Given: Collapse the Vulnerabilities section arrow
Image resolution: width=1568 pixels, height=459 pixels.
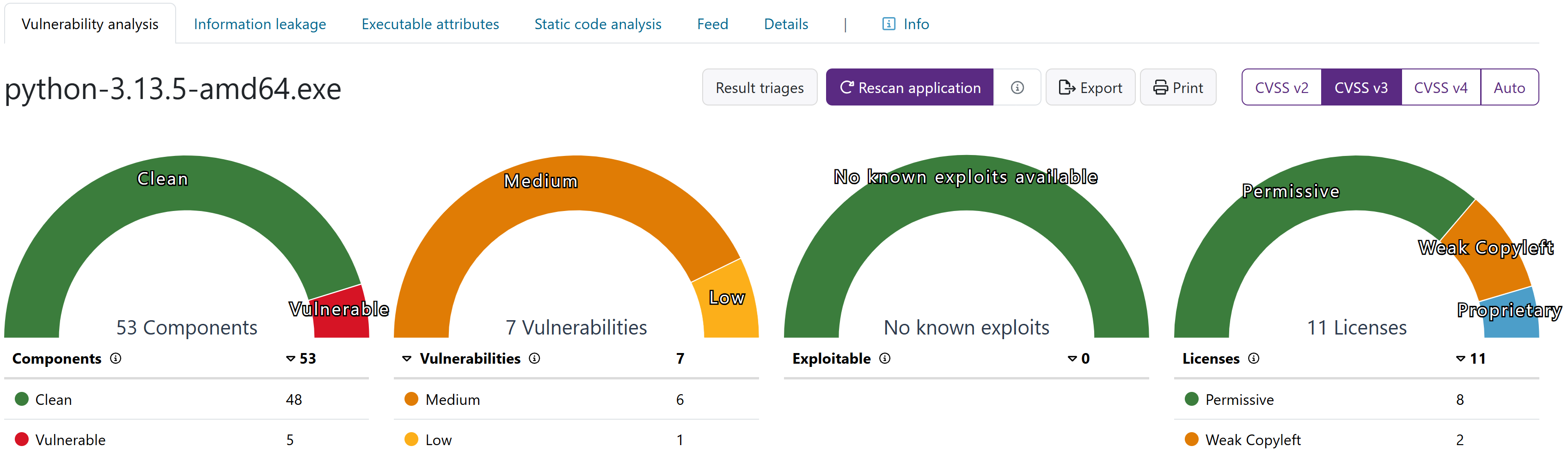Looking at the screenshot, I should tap(407, 359).
